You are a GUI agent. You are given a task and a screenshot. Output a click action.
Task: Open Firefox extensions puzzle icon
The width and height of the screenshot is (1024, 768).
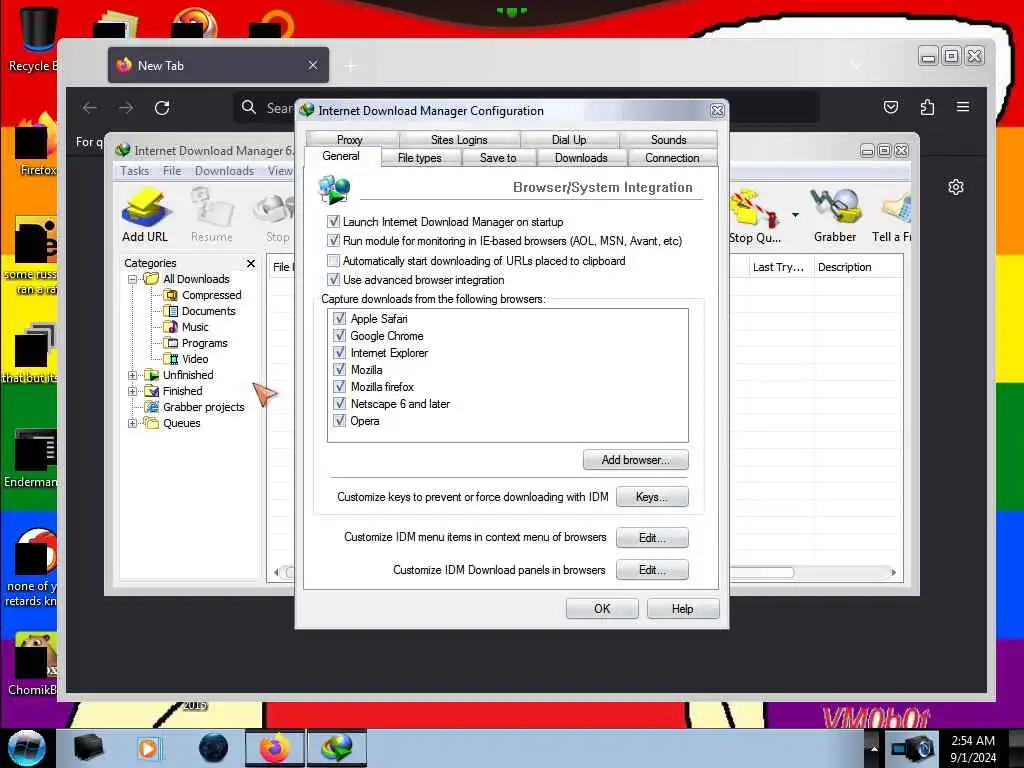click(x=927, y=107)
